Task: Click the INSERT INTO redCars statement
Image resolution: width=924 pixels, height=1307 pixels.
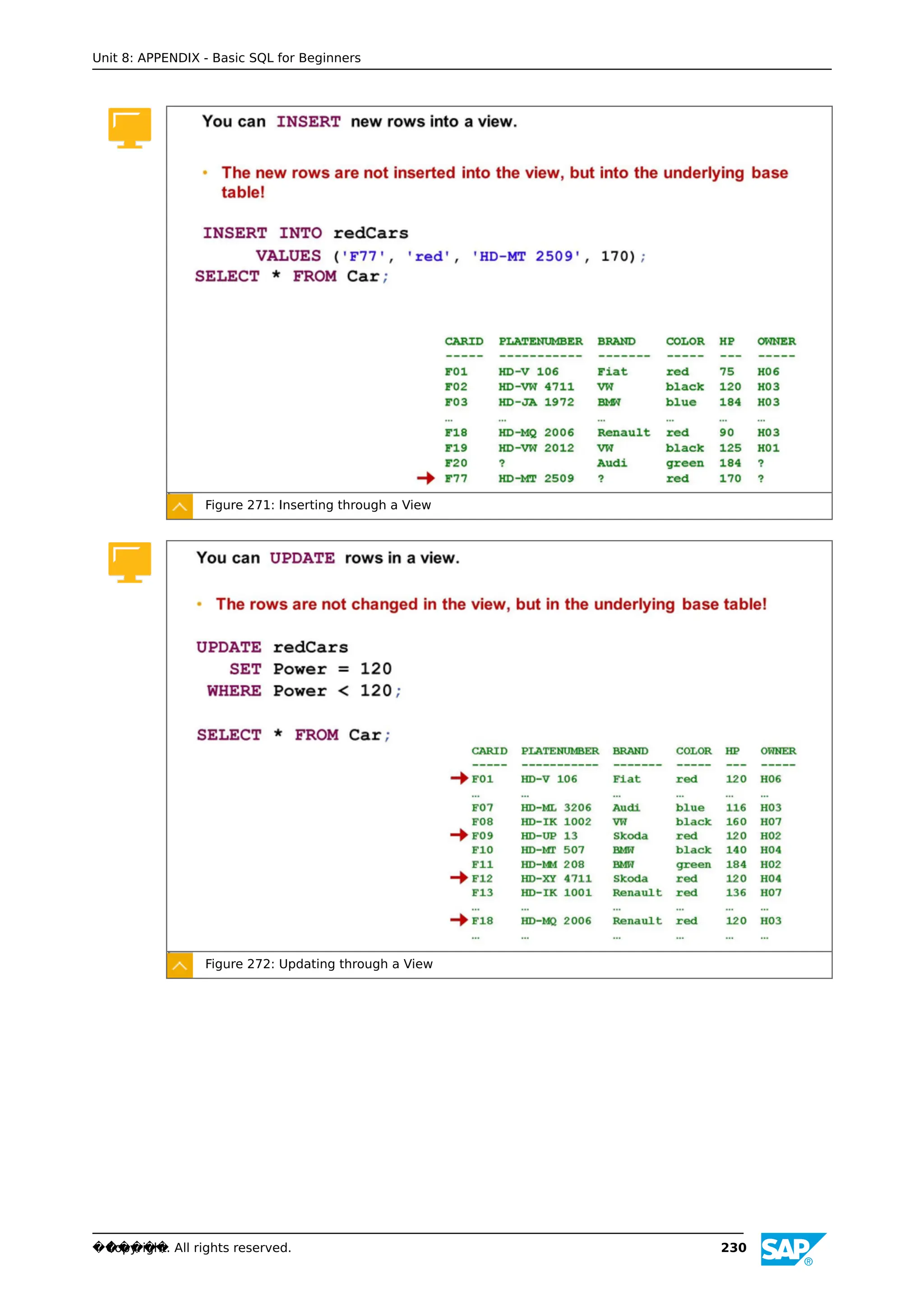Action: coord(305,233)
